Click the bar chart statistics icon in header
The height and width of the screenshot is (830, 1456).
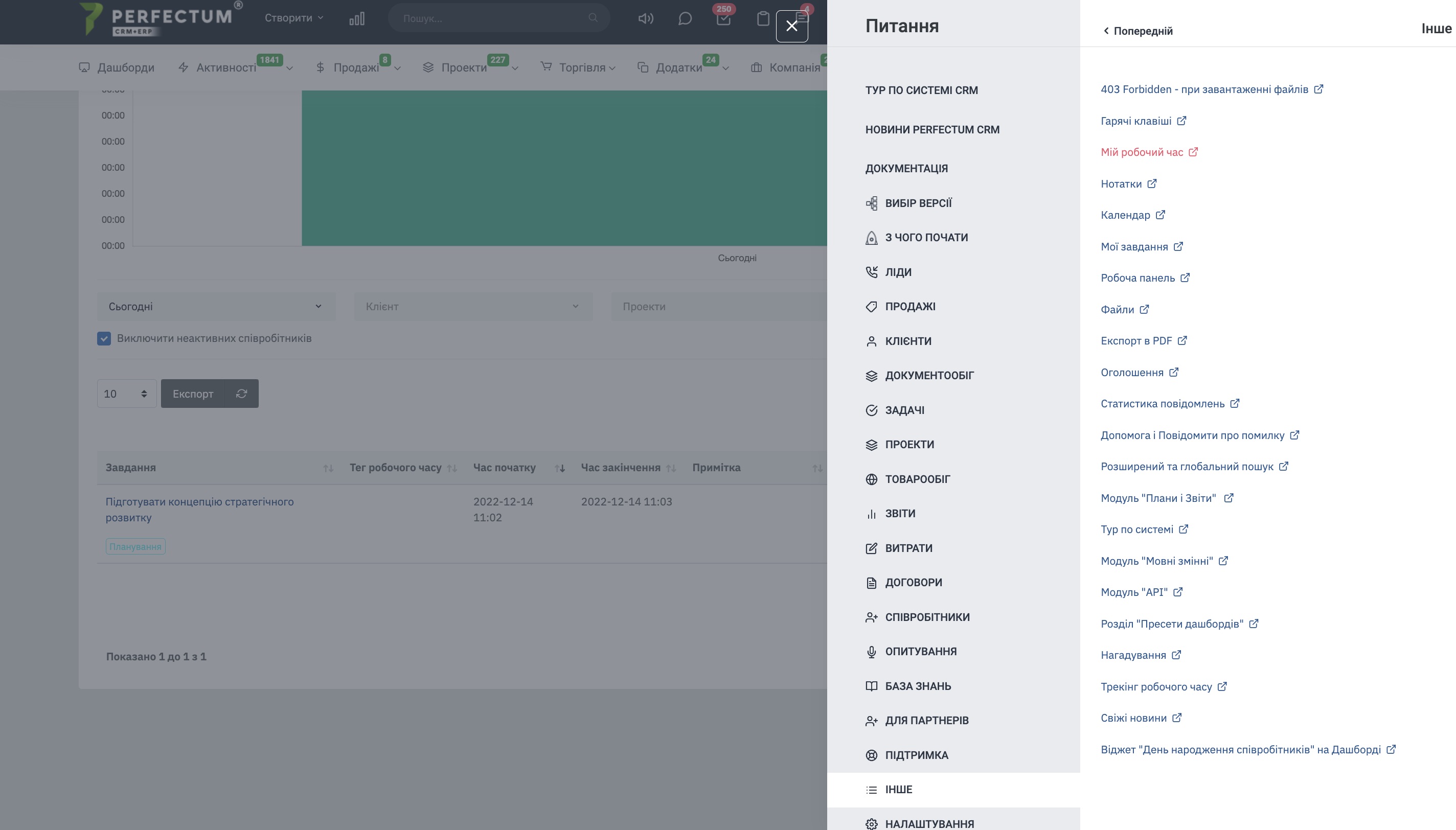(357, 19)
